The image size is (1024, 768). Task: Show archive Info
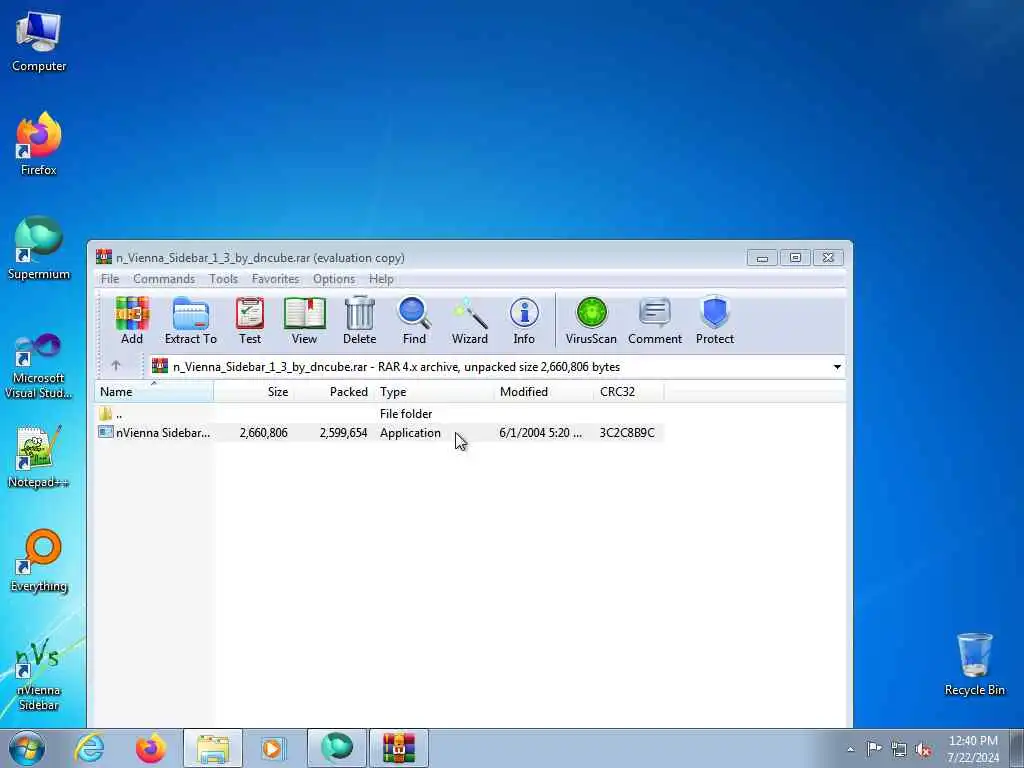524,320
